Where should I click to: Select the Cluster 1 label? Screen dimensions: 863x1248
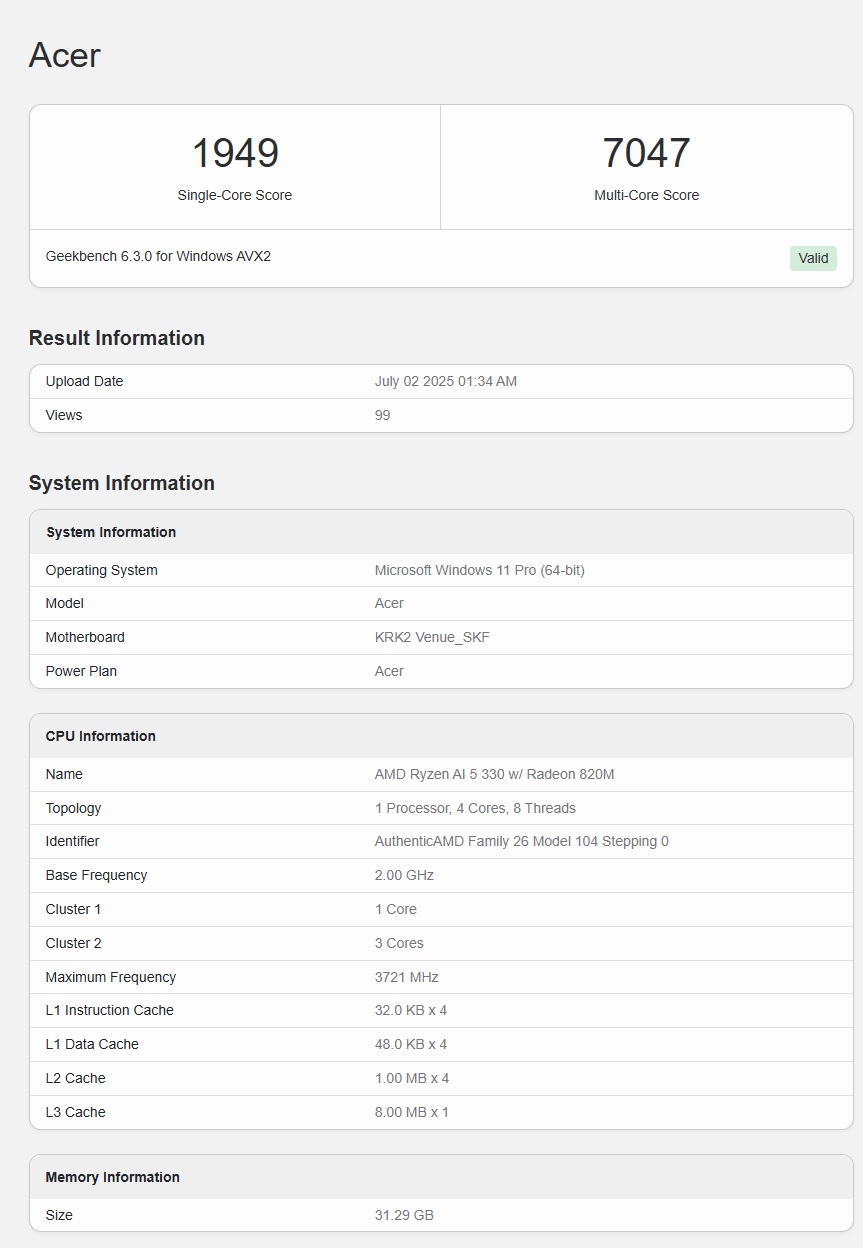(x=73, y=909)
